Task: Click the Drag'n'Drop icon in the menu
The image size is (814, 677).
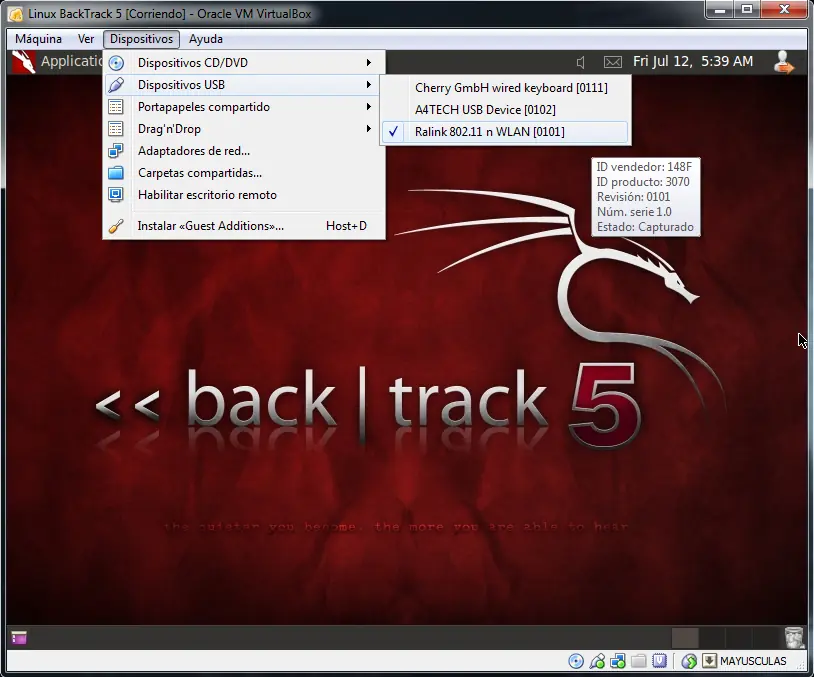Action: click(116, 129)
